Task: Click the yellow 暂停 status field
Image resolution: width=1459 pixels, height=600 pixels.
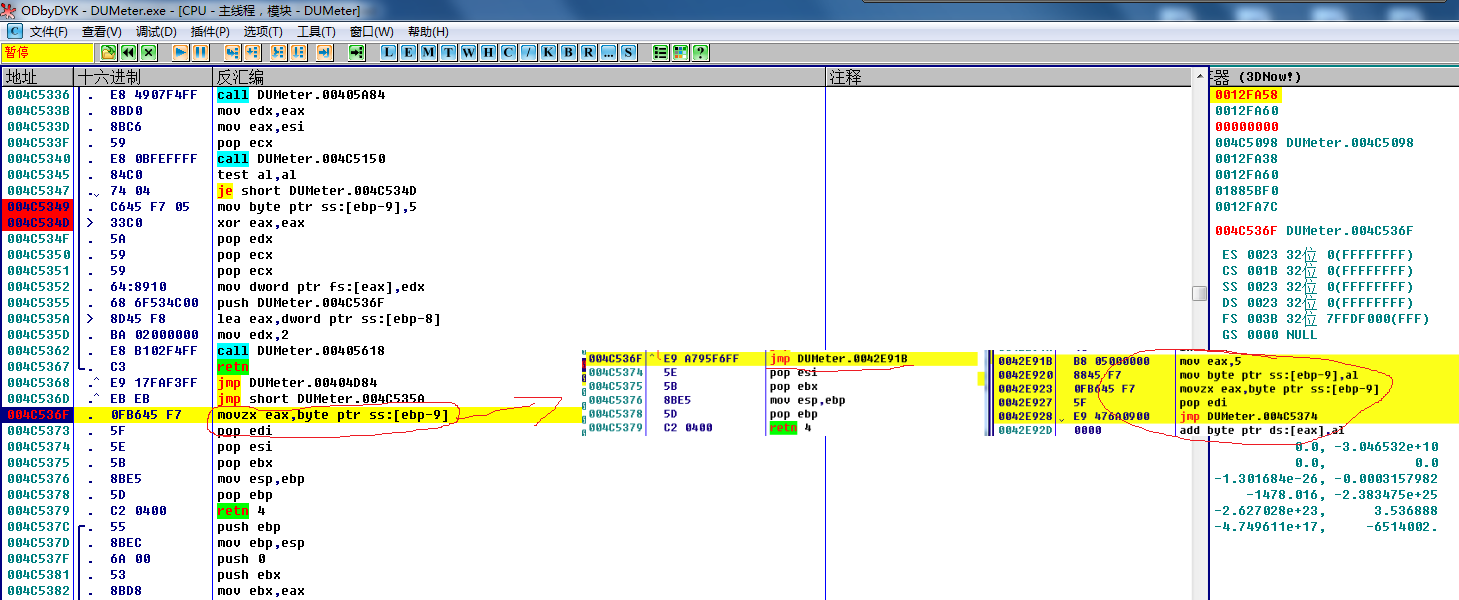Action: (x=48, y=52)
